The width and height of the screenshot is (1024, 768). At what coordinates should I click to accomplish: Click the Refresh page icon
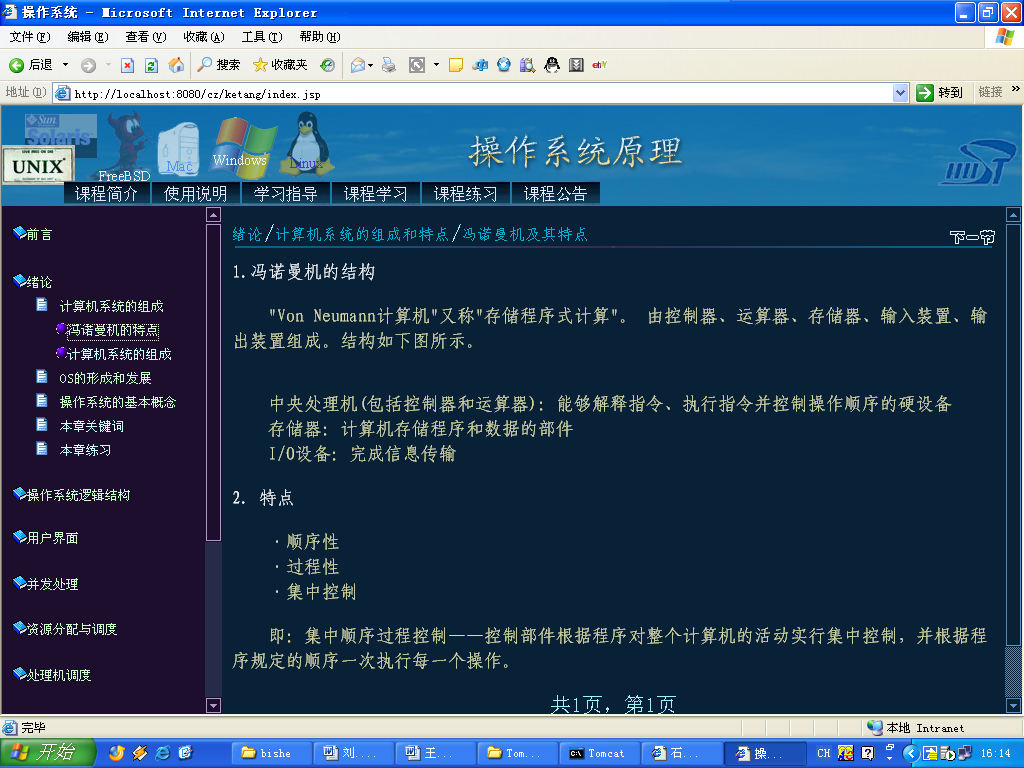coord(152,65)
